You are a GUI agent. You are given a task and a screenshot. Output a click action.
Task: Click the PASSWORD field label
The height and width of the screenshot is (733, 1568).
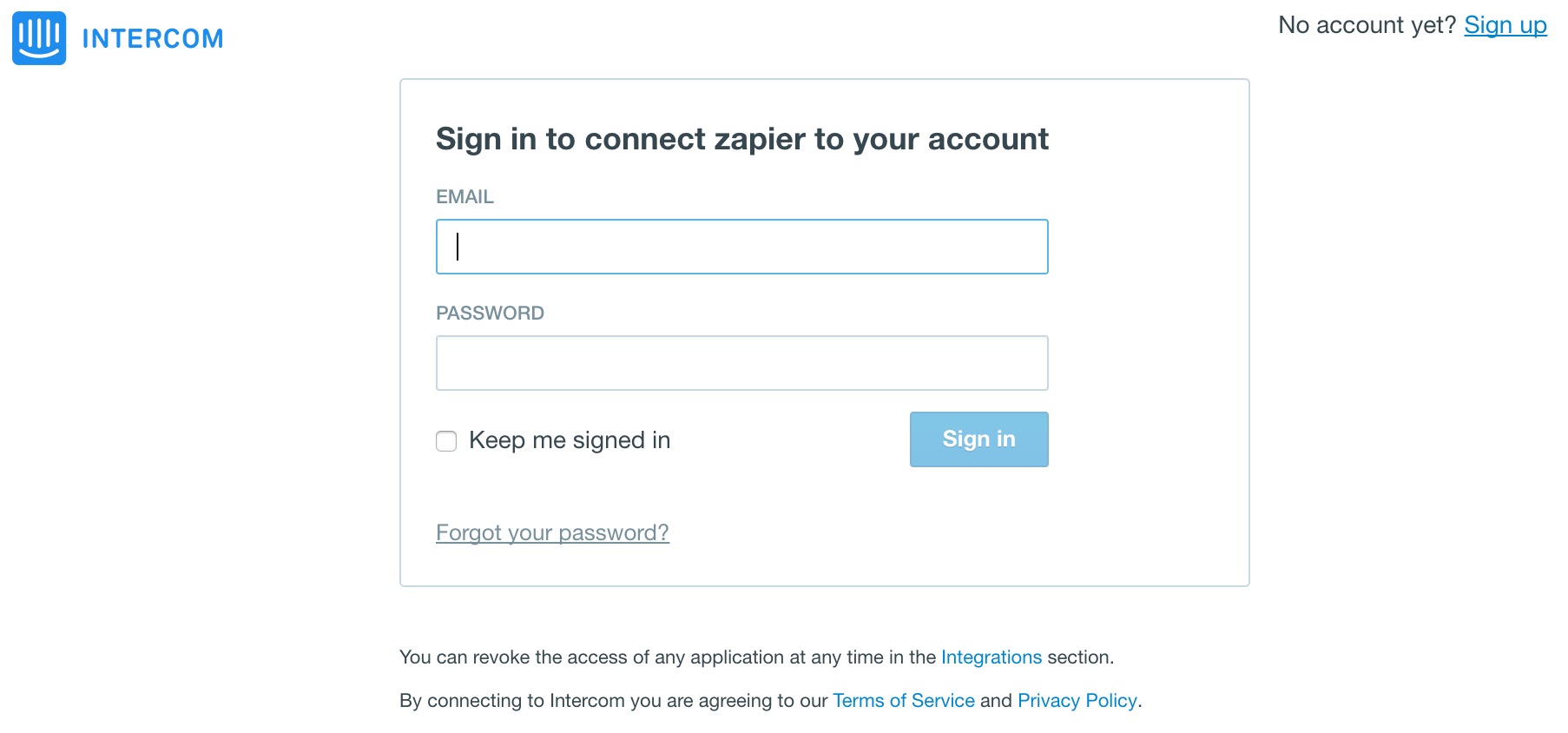(490, 314)
